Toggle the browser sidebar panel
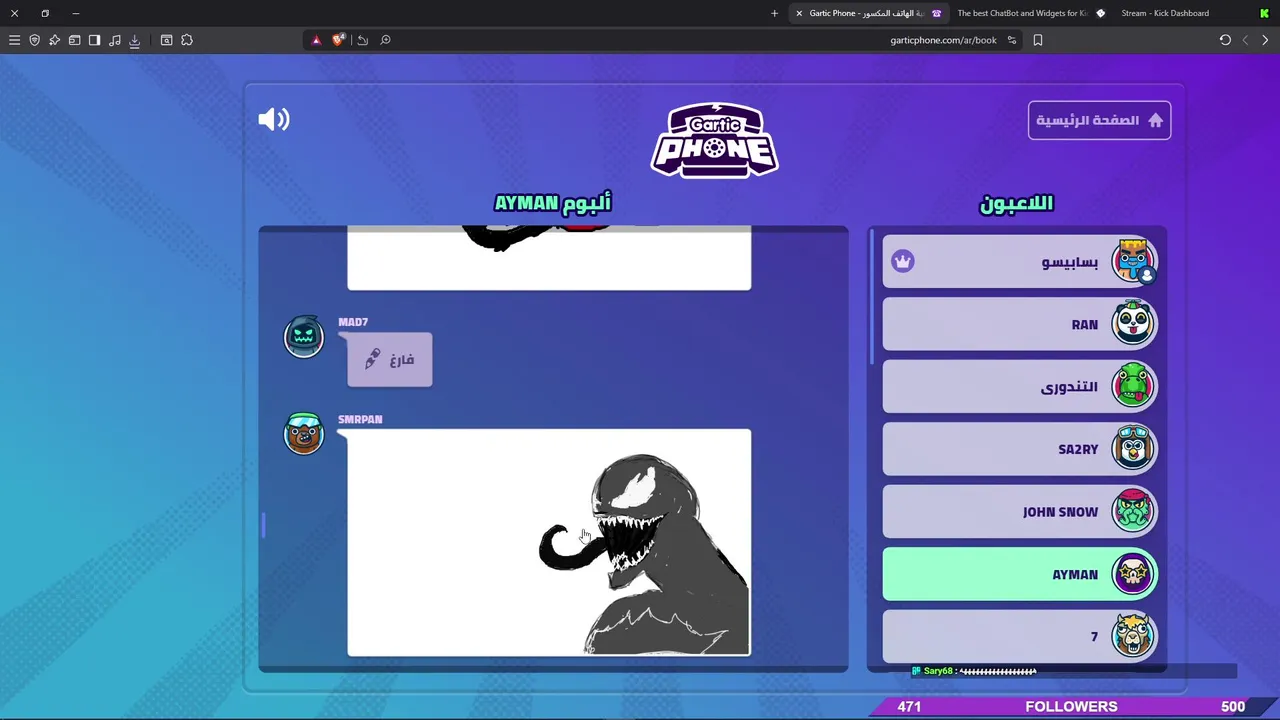1280x720 pixels. click(x=94, y=40)
